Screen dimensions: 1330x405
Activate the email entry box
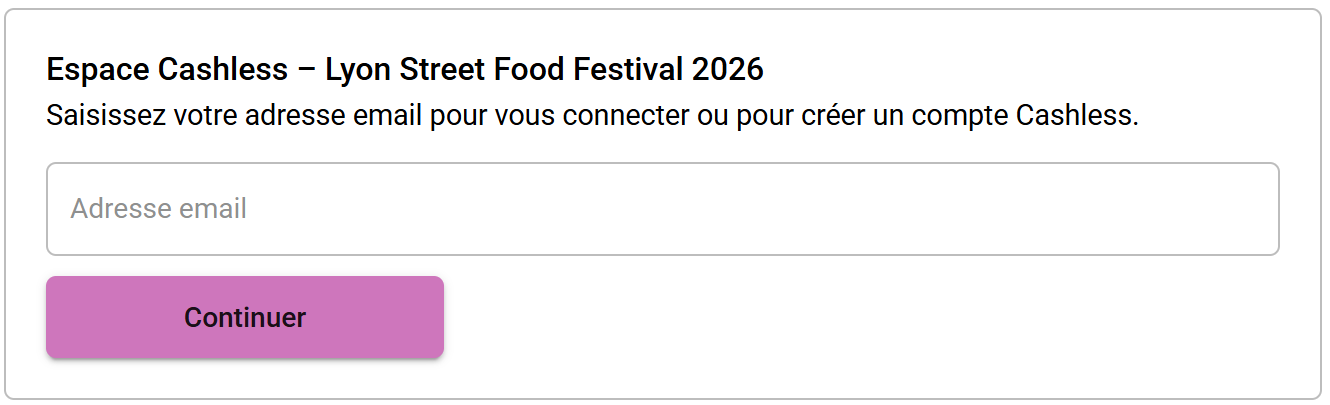(662, 209)
